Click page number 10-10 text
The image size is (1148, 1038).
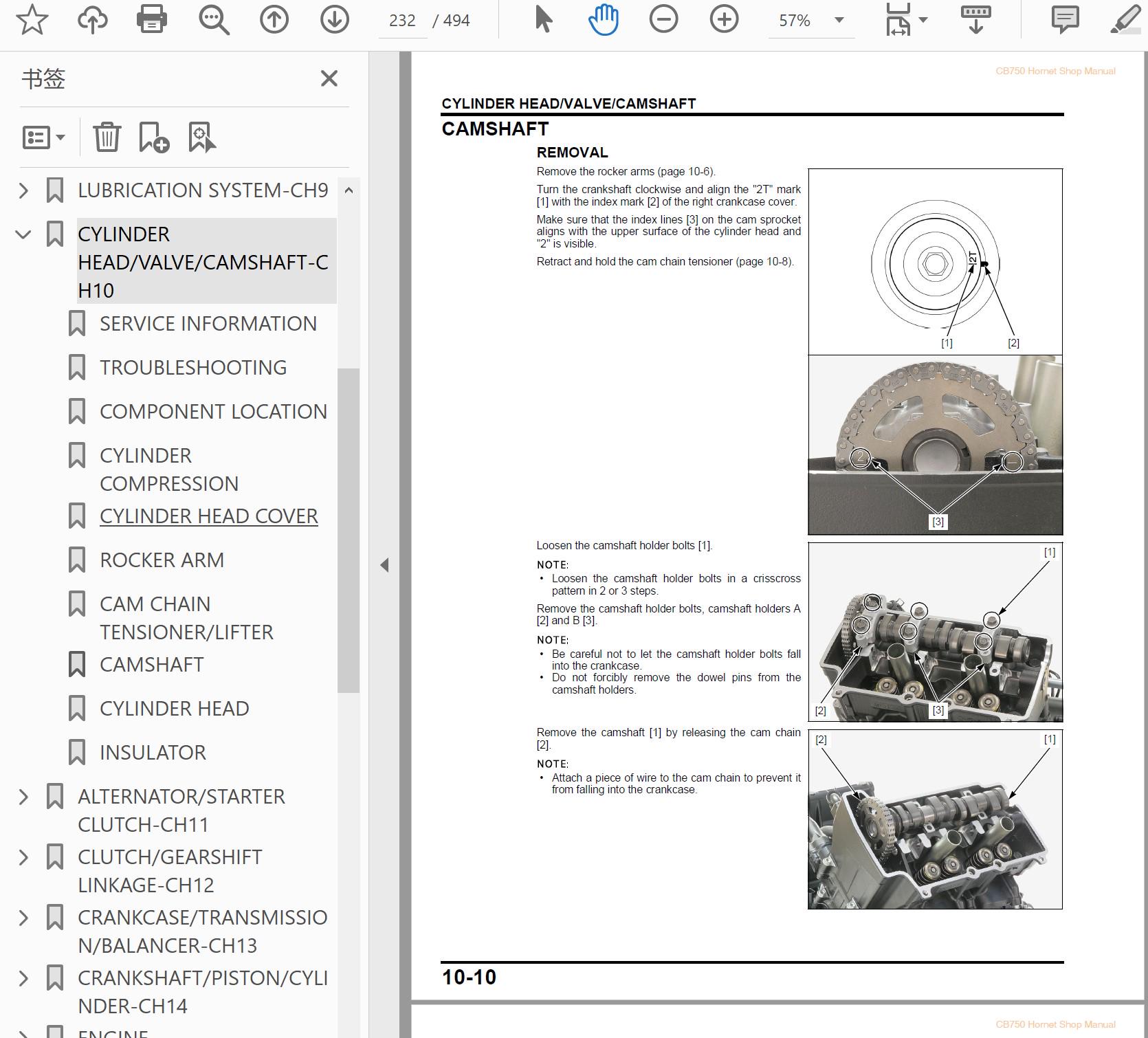(x=469, y=977)
